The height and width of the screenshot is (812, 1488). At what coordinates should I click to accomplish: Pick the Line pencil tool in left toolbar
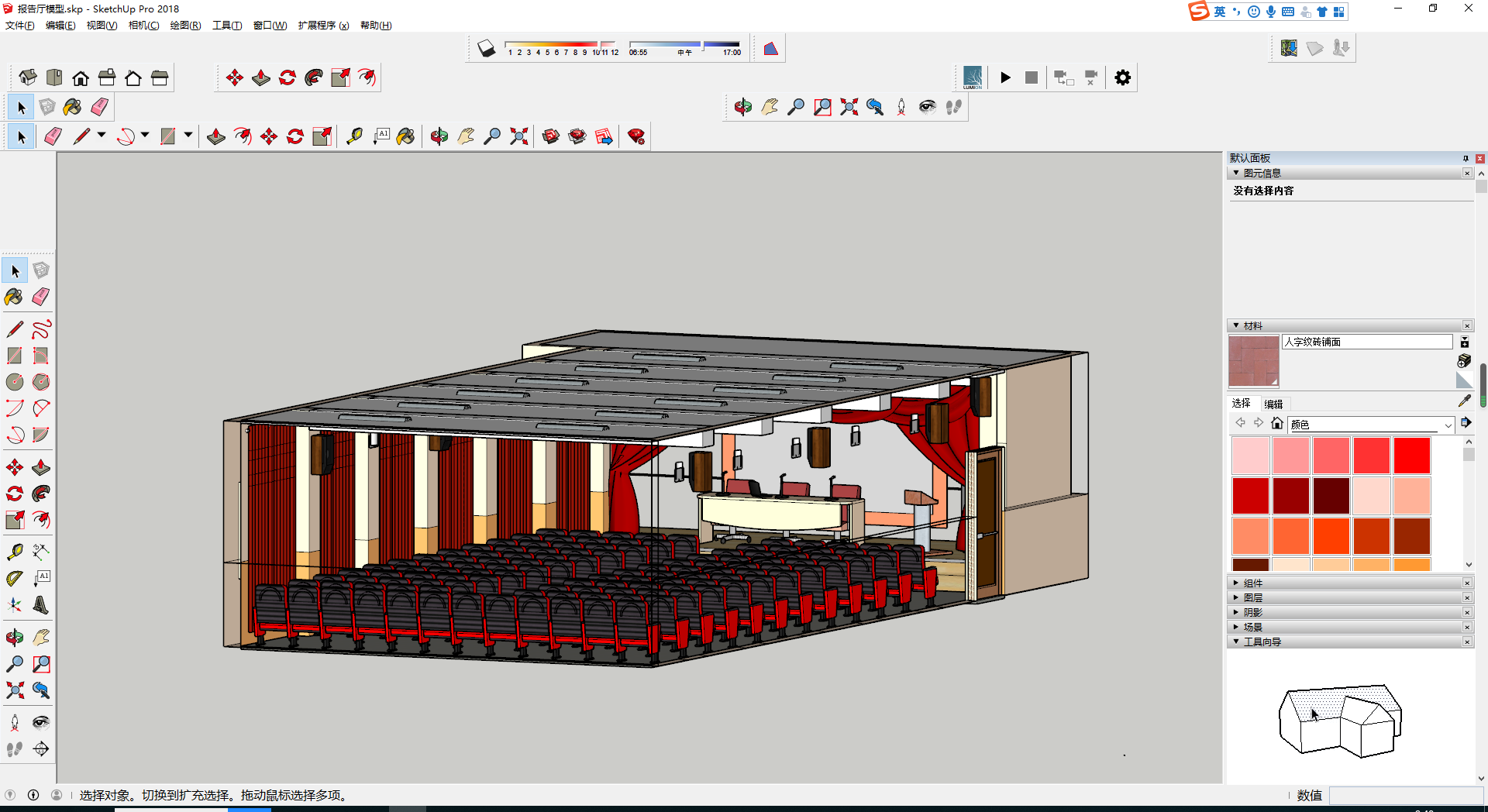14,329
